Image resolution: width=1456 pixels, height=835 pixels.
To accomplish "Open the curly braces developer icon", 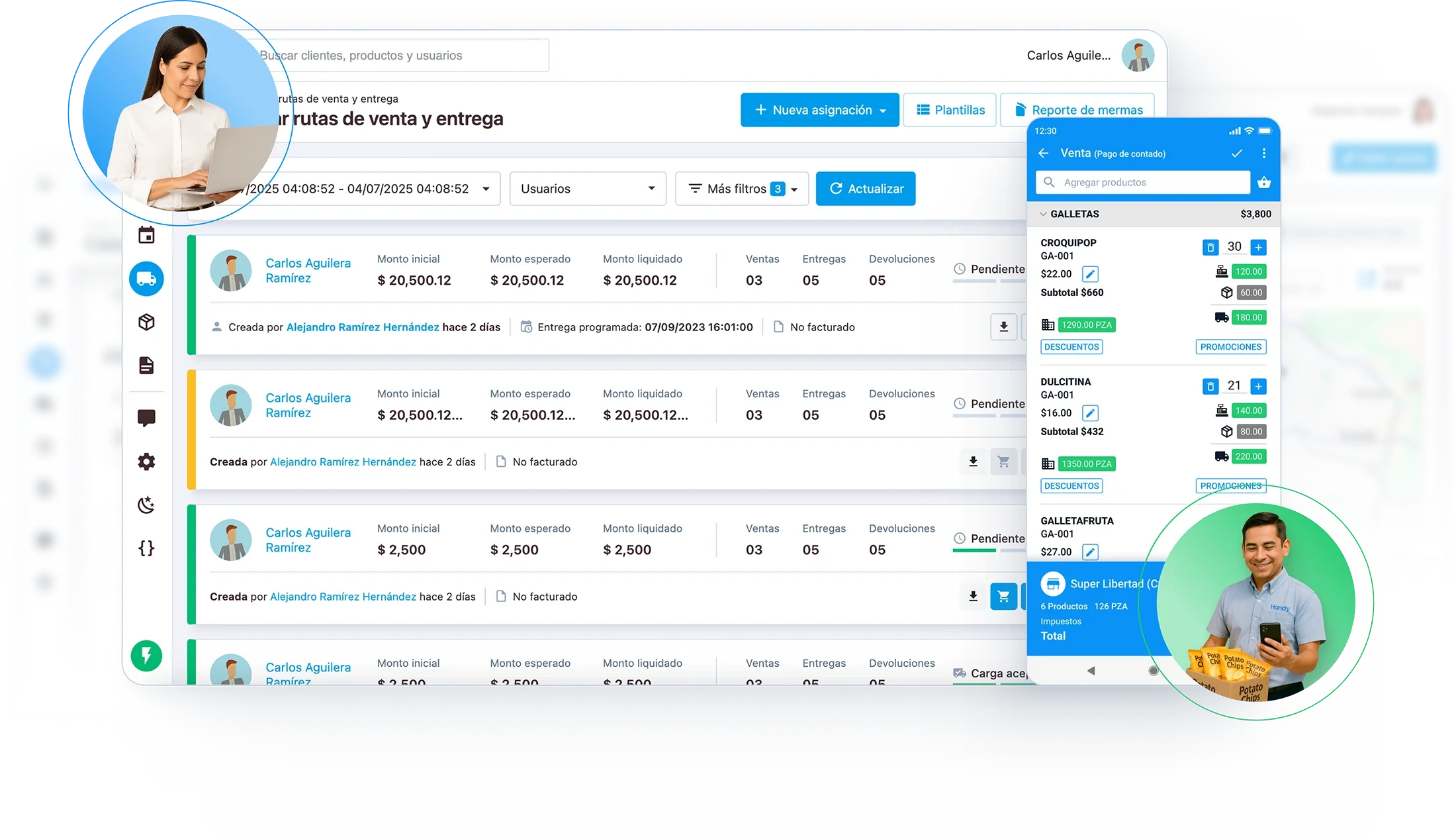I will point(146,548).
